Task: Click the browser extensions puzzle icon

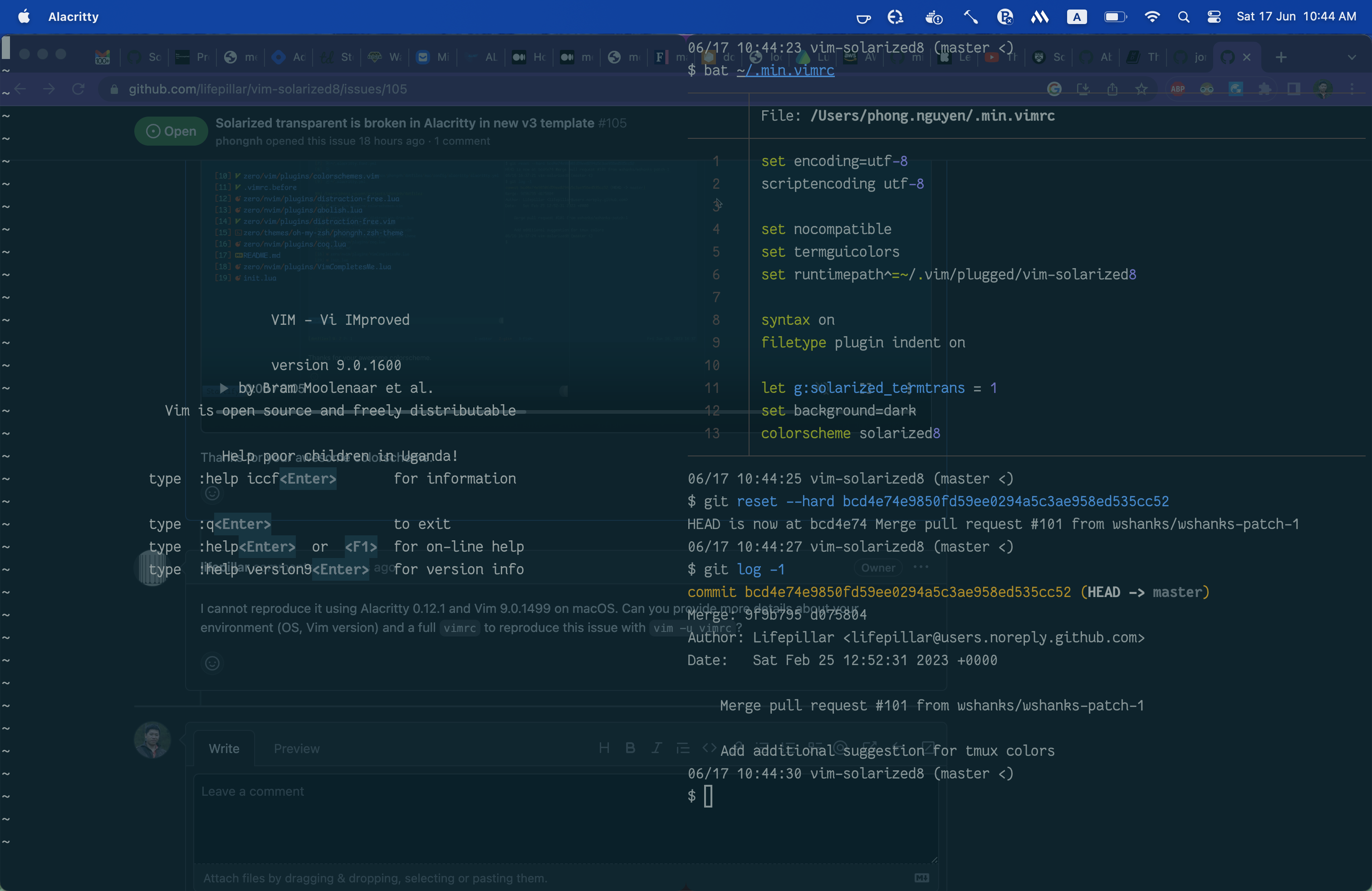Action: click(1266, 89)
